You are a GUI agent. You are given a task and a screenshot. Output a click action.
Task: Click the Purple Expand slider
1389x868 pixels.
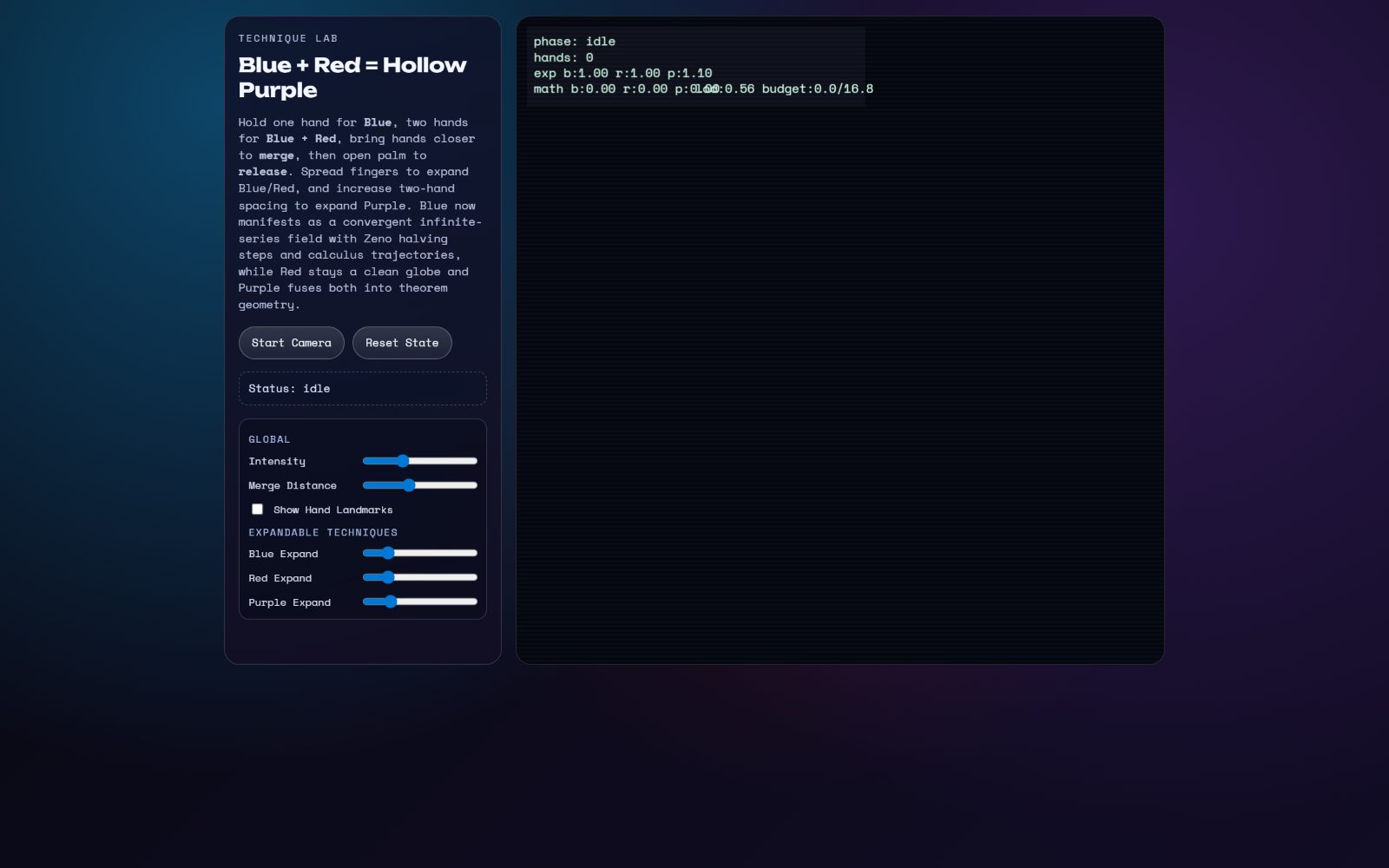420,602
